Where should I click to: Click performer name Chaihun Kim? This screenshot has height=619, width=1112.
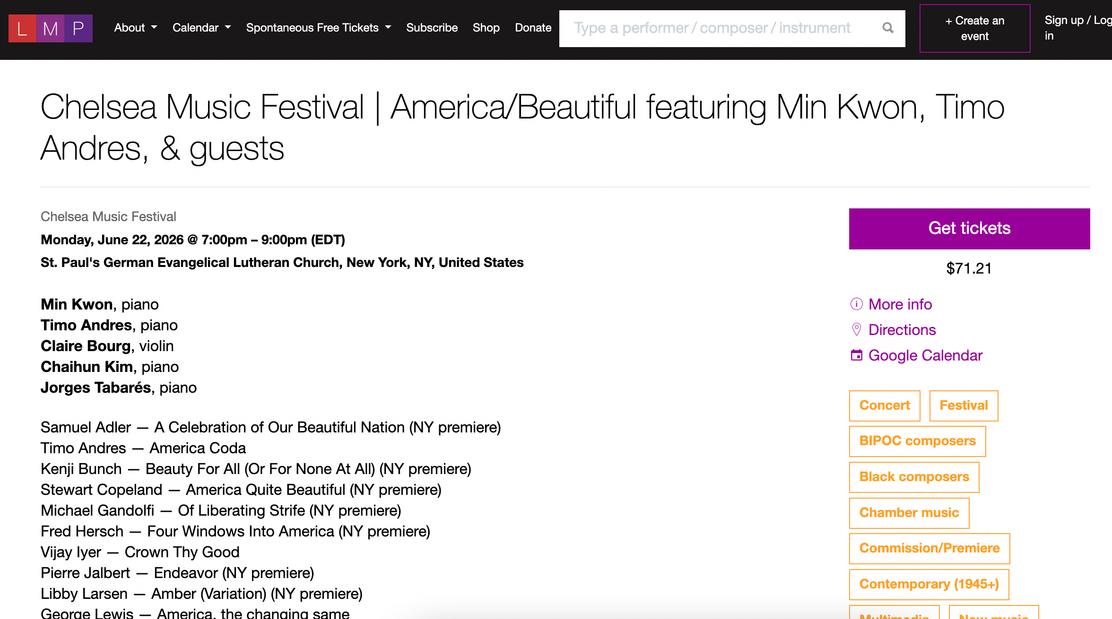click(x=87, y=367)
